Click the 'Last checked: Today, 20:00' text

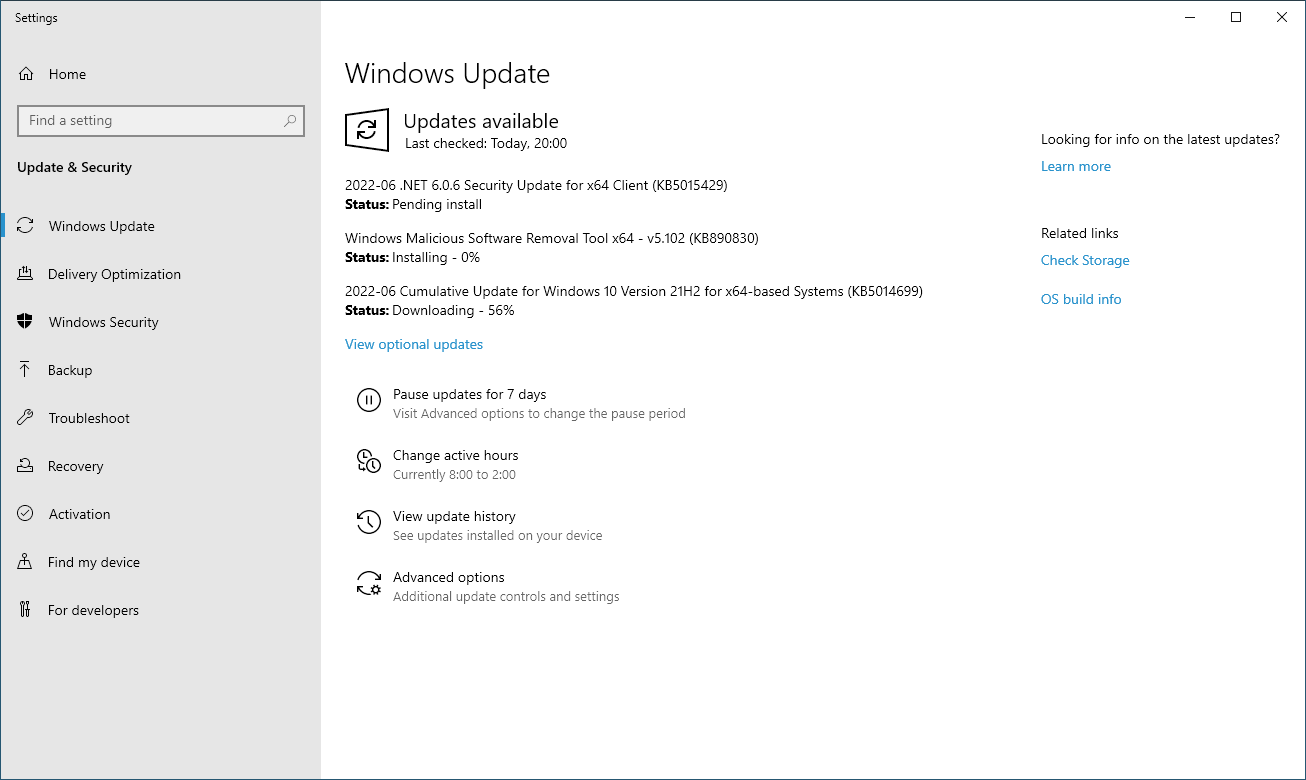tap(486, 143)
